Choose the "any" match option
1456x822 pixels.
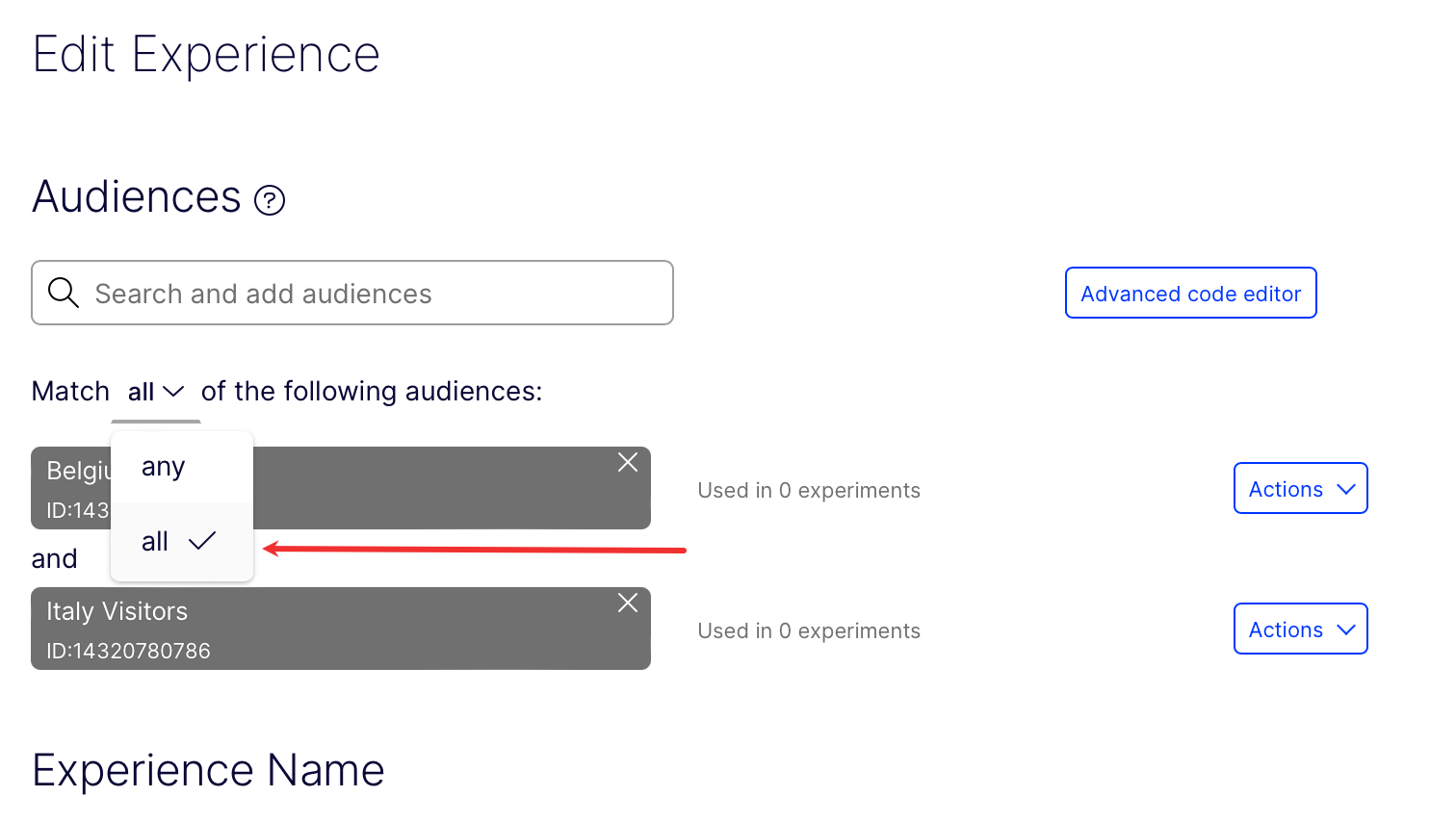163,468
